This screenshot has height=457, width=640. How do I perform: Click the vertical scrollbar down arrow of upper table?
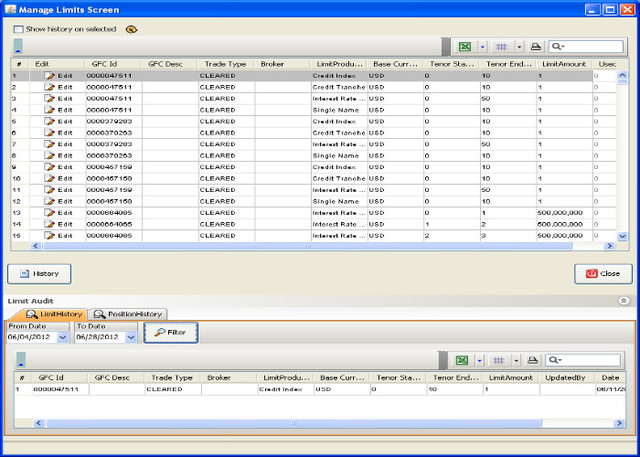click(x=622, y=236)
